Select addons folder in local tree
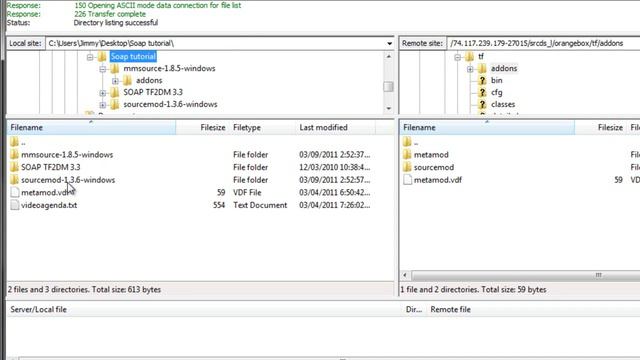Viewport: 640px width, 360px height. (x=149, y=80)
